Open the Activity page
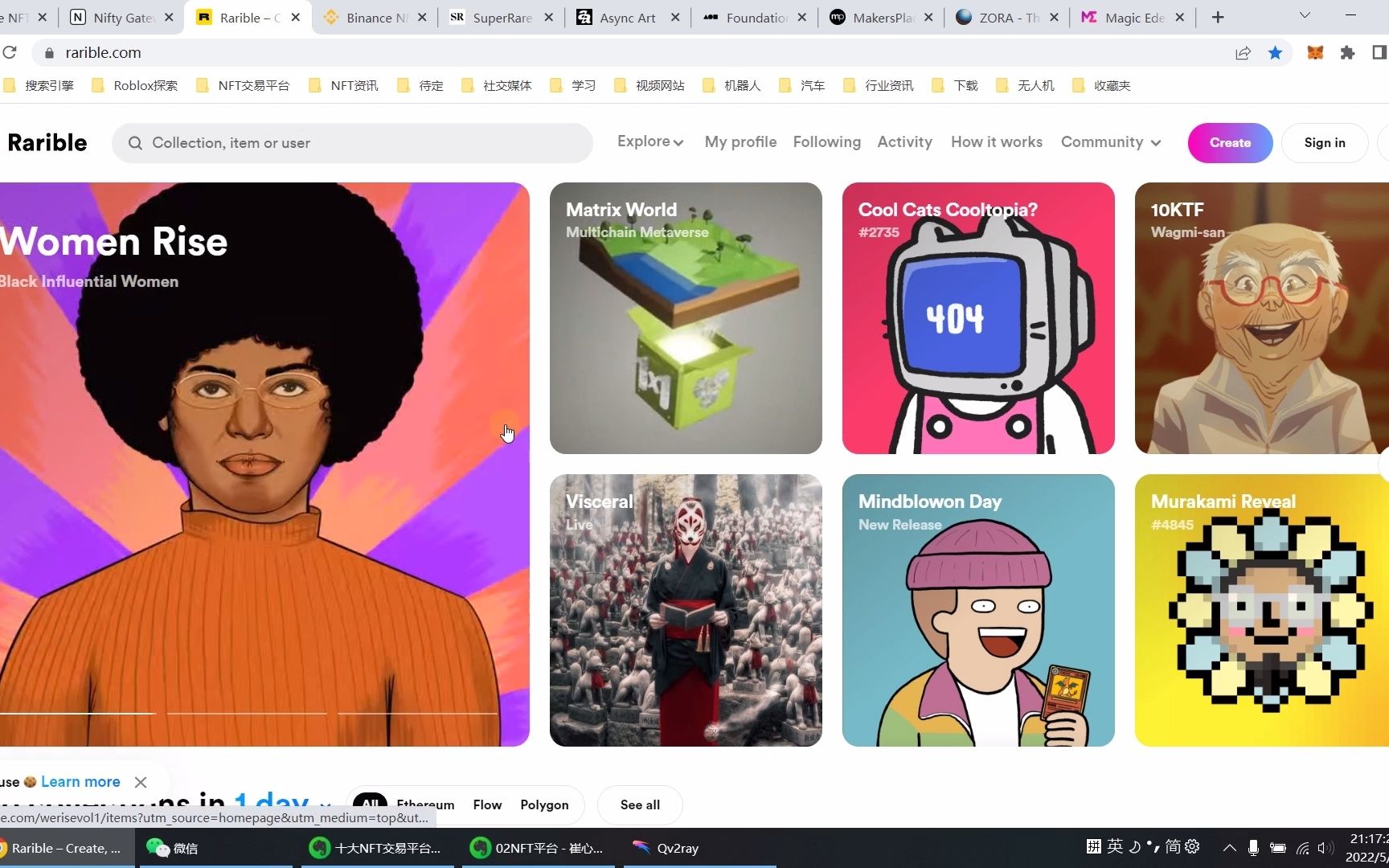 coord(904,141)
